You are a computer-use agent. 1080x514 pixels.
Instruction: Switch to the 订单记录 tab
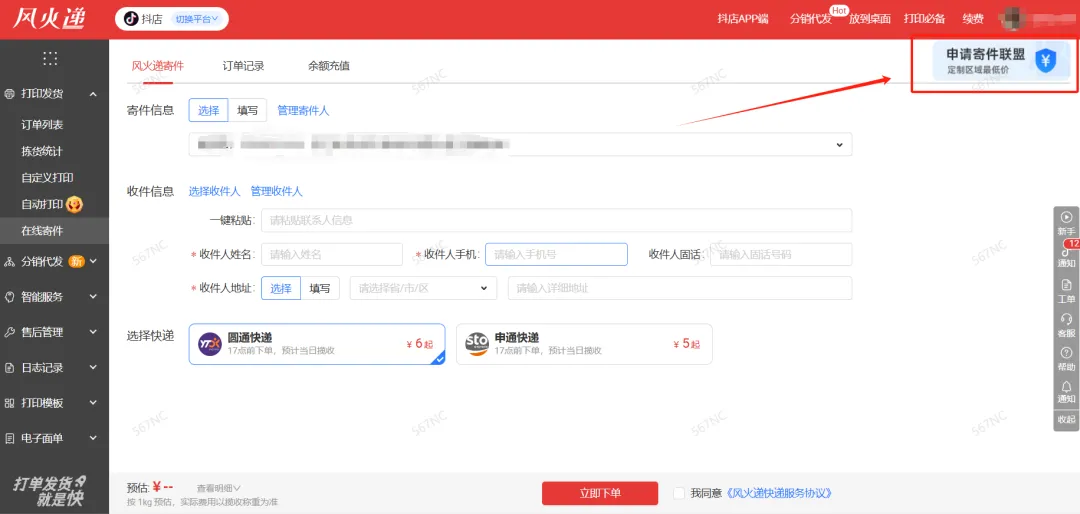click(x=243, y=66)
